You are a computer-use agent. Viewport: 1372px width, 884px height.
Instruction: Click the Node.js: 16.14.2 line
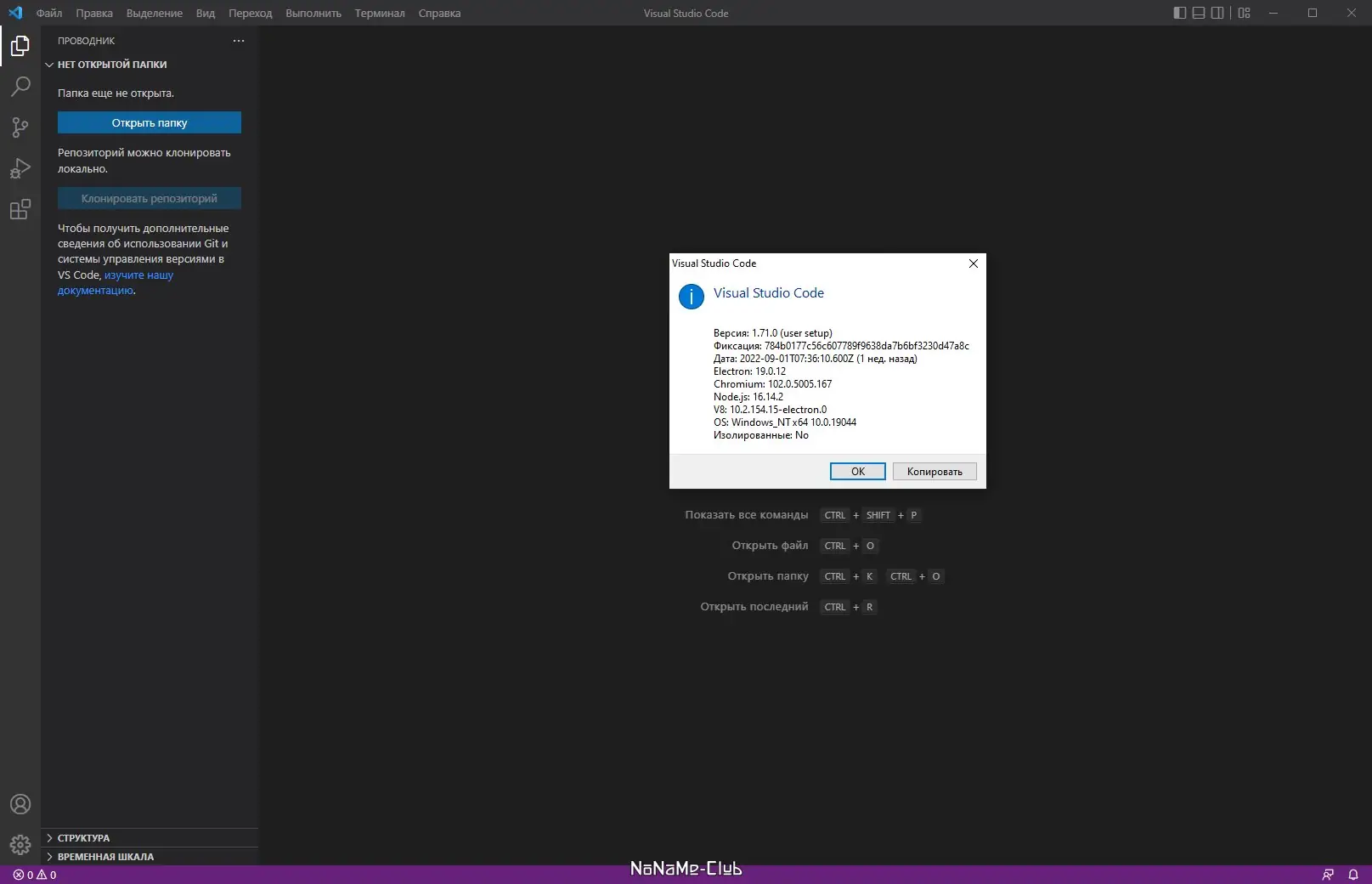pyautogui.click(x=748, y=397)
